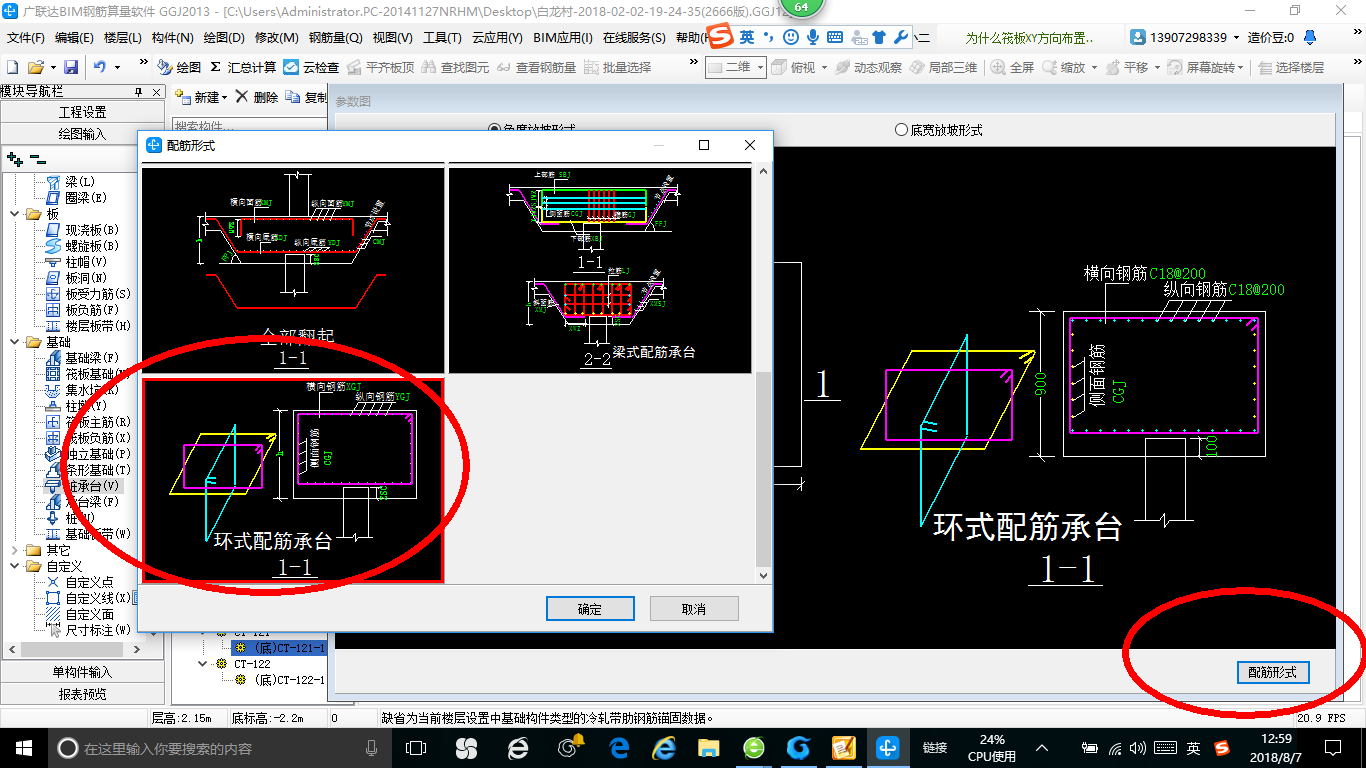Click 查看钢筋量 tool

click(536, 67)
